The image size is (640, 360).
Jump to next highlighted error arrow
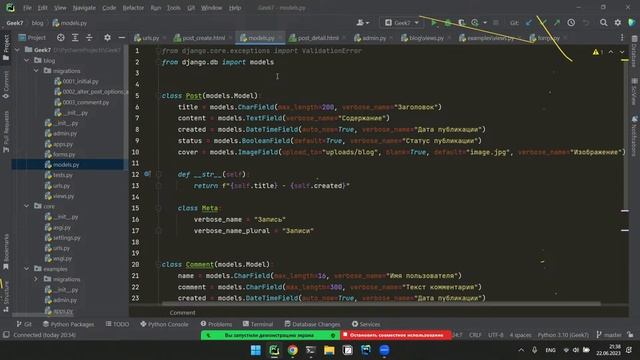(x=622, y=52)
